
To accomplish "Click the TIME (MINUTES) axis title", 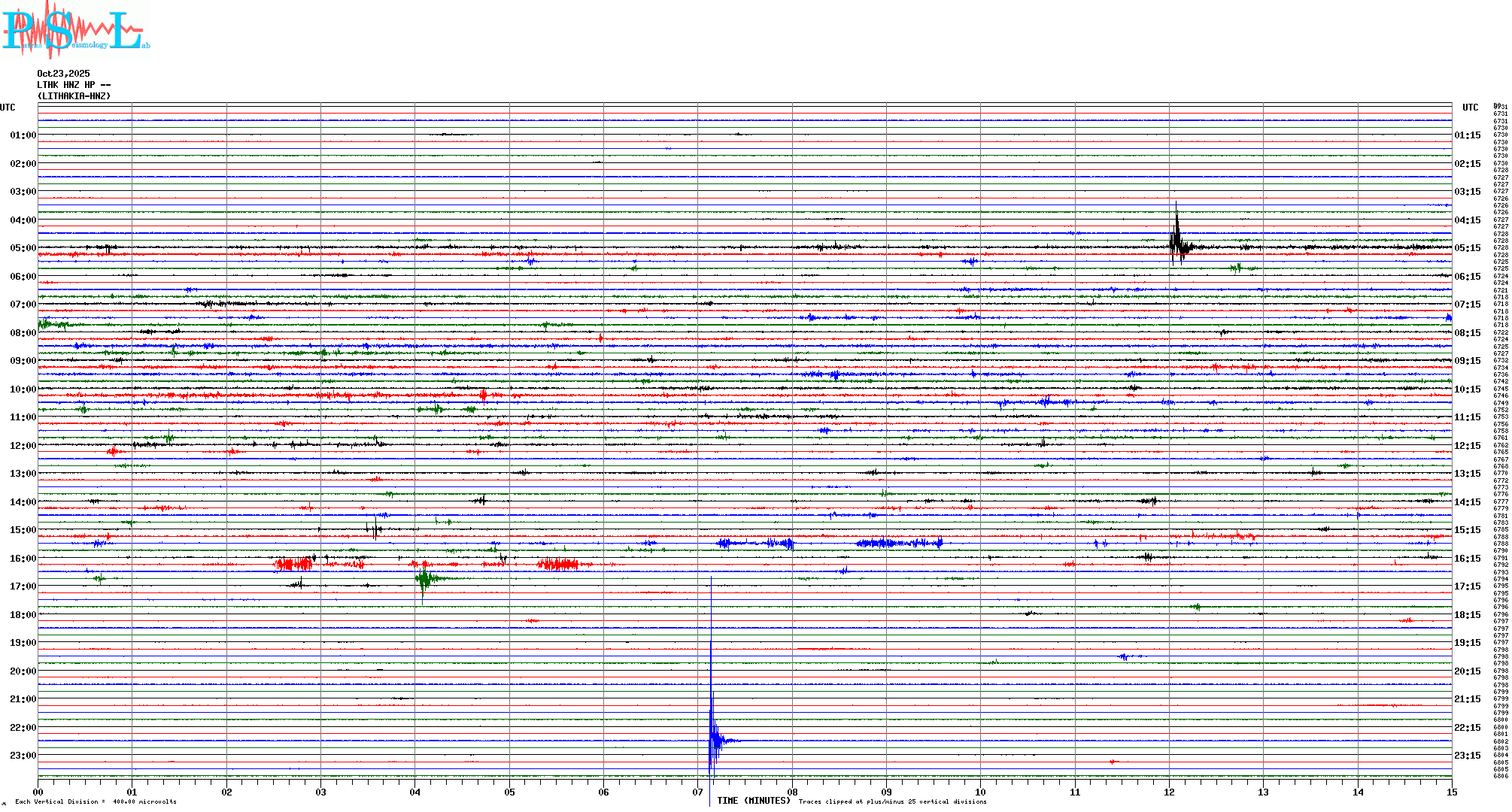I will point(753,801).
